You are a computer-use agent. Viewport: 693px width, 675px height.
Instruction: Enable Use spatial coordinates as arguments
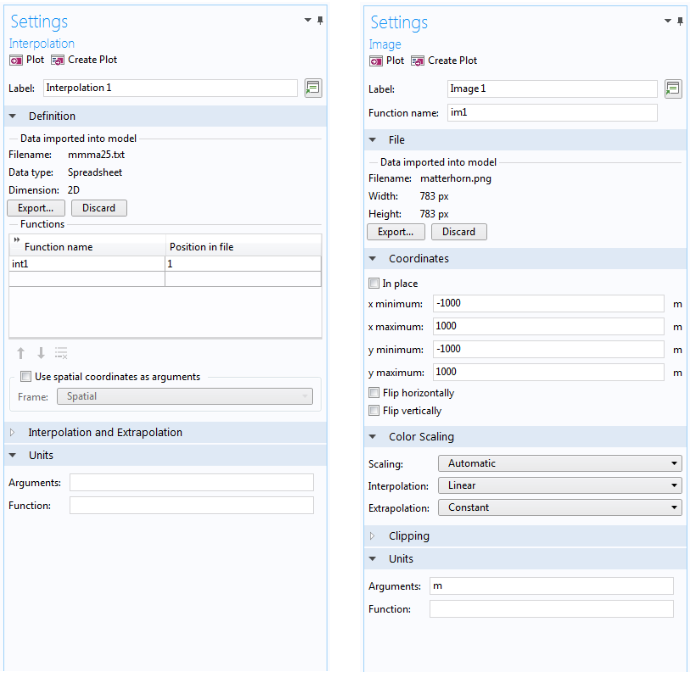point(26,376)
